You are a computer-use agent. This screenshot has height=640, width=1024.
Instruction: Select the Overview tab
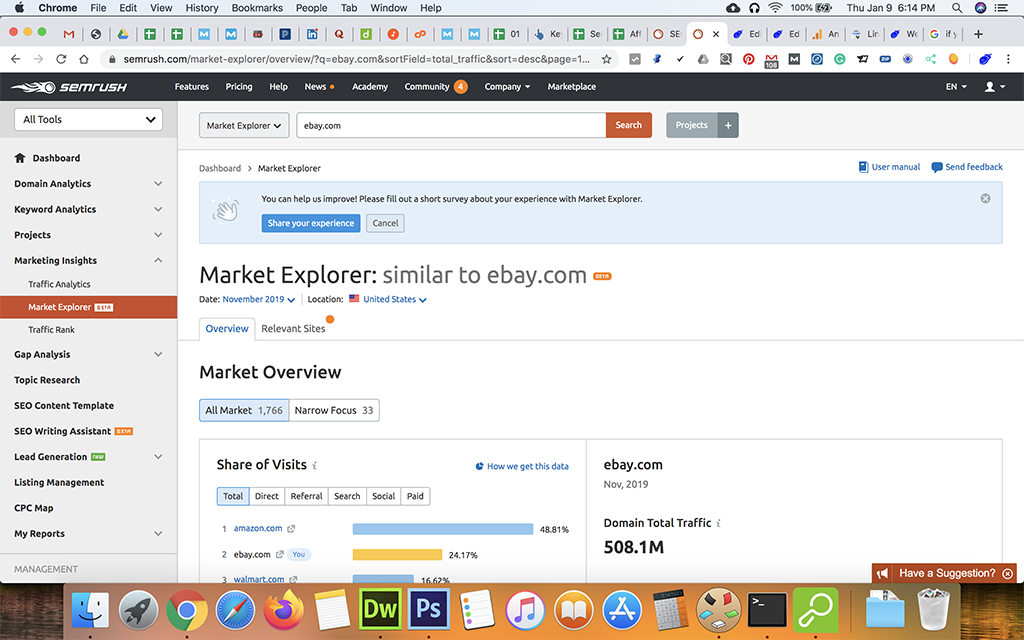click(227, 328)
